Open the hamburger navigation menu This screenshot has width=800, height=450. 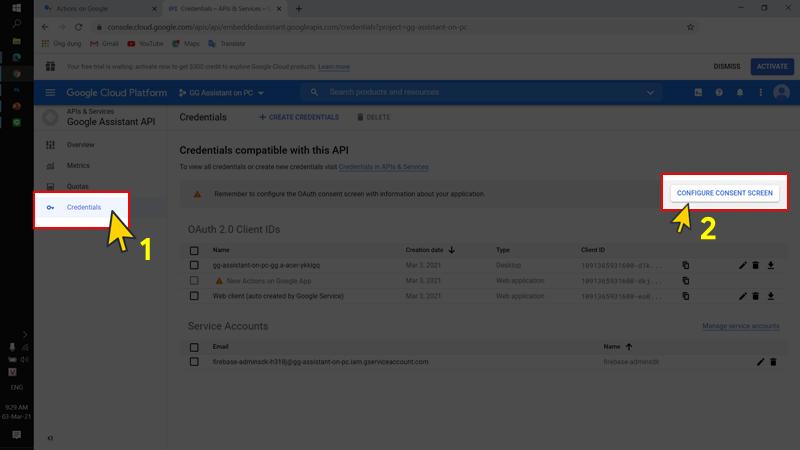(x=50, y=92)
